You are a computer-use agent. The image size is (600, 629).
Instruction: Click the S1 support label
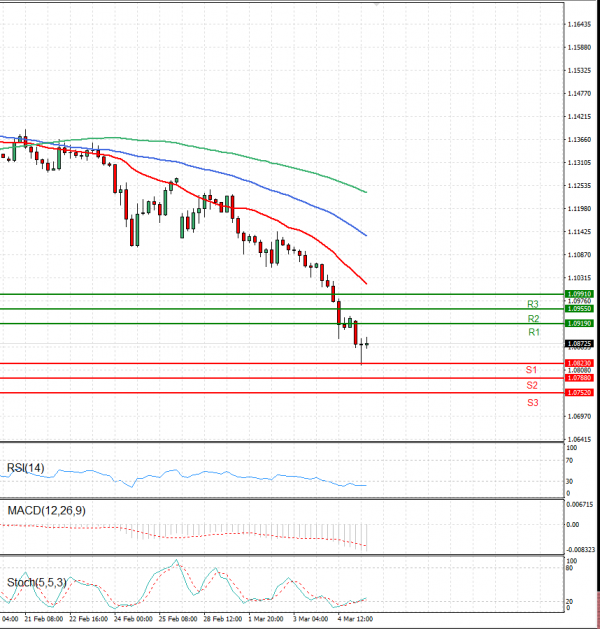(531, 370)
